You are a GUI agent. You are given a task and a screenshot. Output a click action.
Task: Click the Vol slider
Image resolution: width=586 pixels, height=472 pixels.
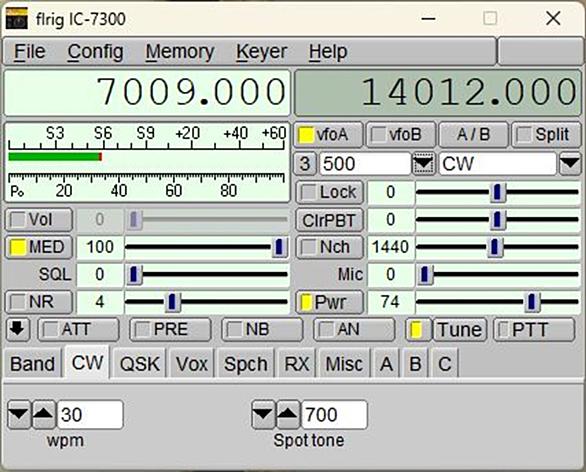[x=207, y=219]
